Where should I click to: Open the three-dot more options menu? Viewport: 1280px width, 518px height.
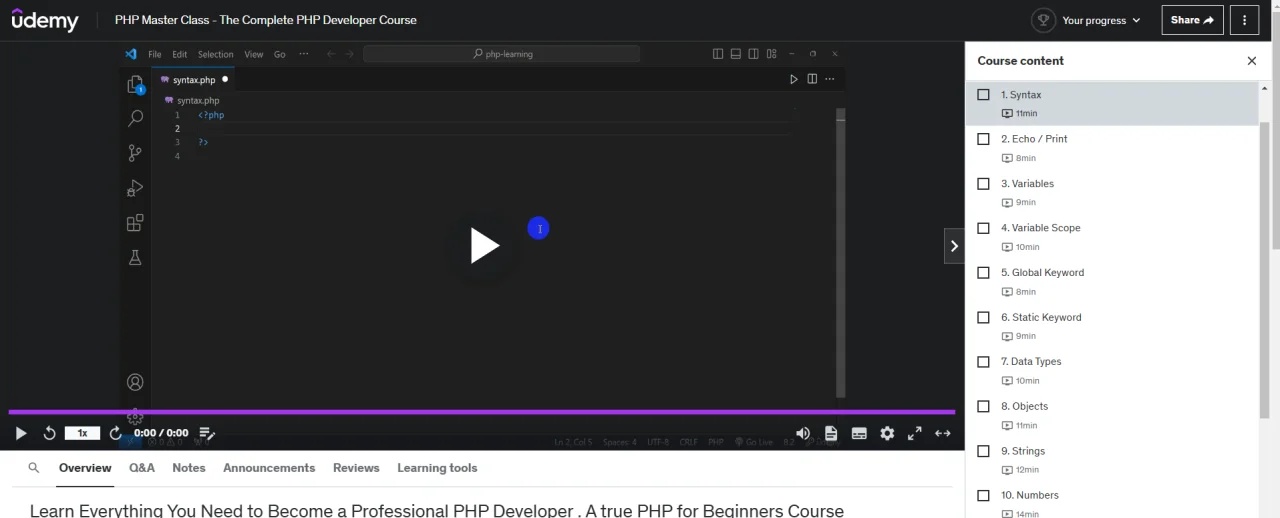pos(1244,20)
